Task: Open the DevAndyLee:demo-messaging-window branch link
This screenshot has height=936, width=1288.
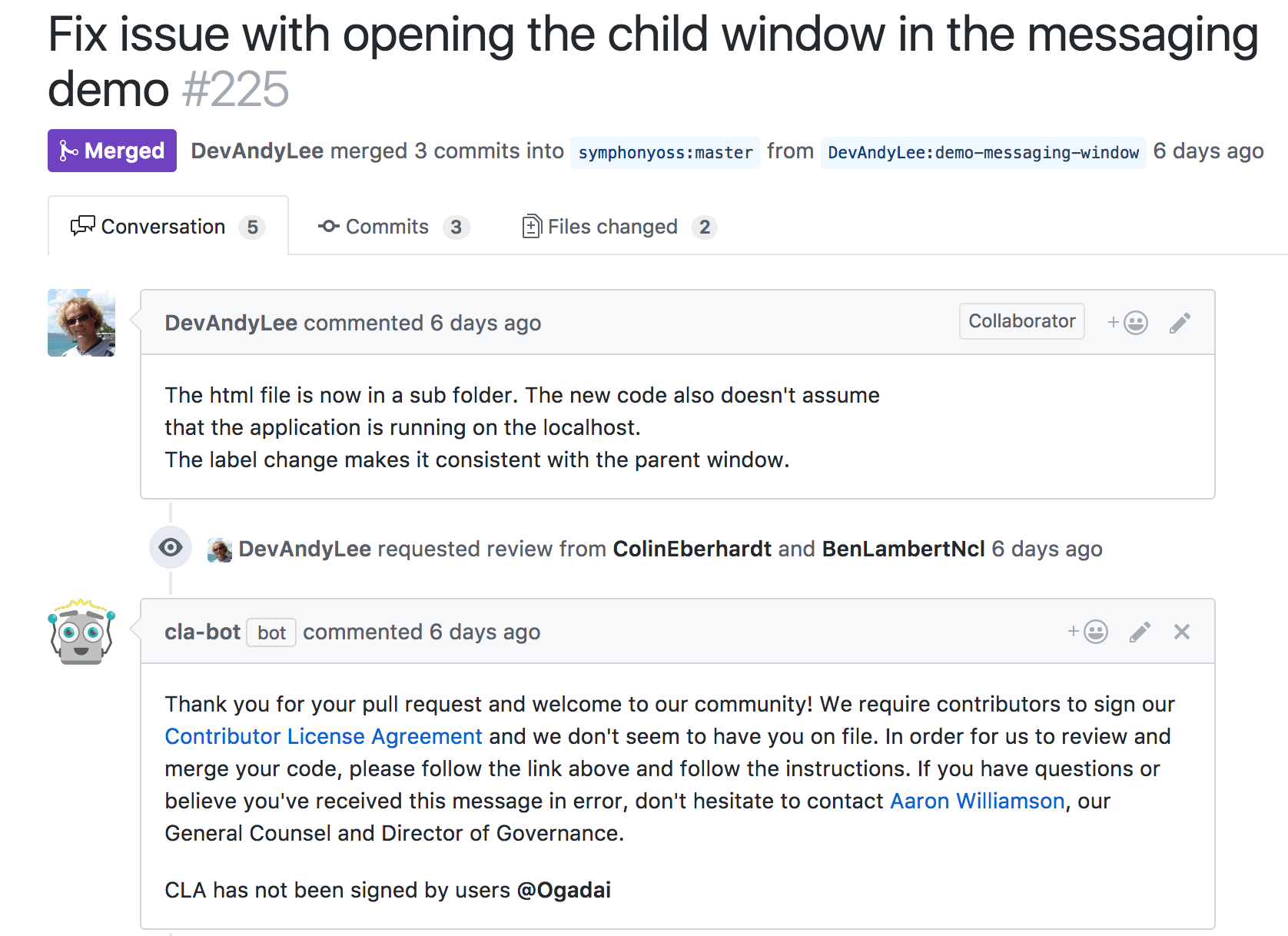Action: click(983, 152)
